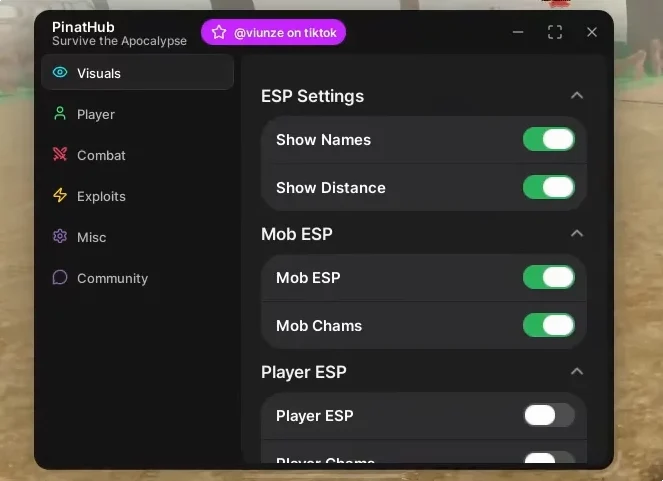Click the star icon in the purple badge
The image size is (663, 481).
(x=219, y=32)
